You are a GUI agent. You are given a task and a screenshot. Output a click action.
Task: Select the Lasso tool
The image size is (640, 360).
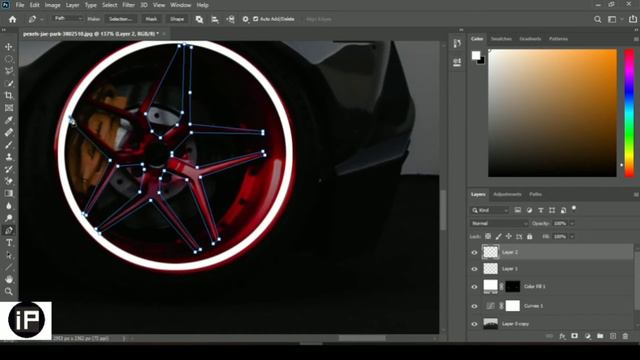point(9,71)
